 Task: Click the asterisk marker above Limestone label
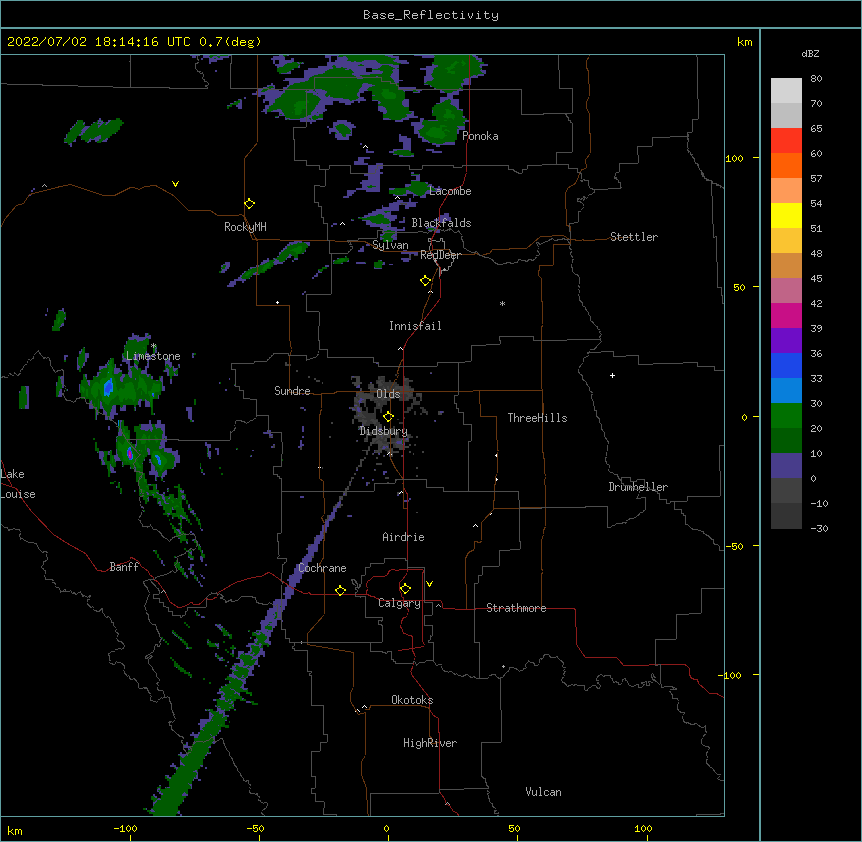[154, 346]
